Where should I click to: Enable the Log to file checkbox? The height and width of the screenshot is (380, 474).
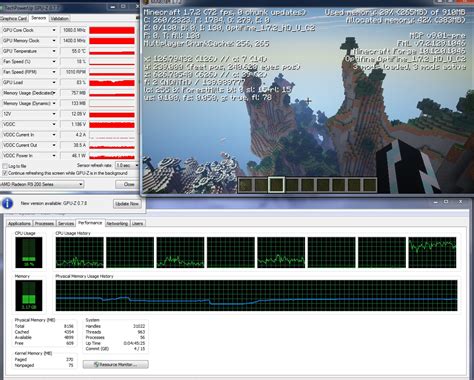point(5,166)
